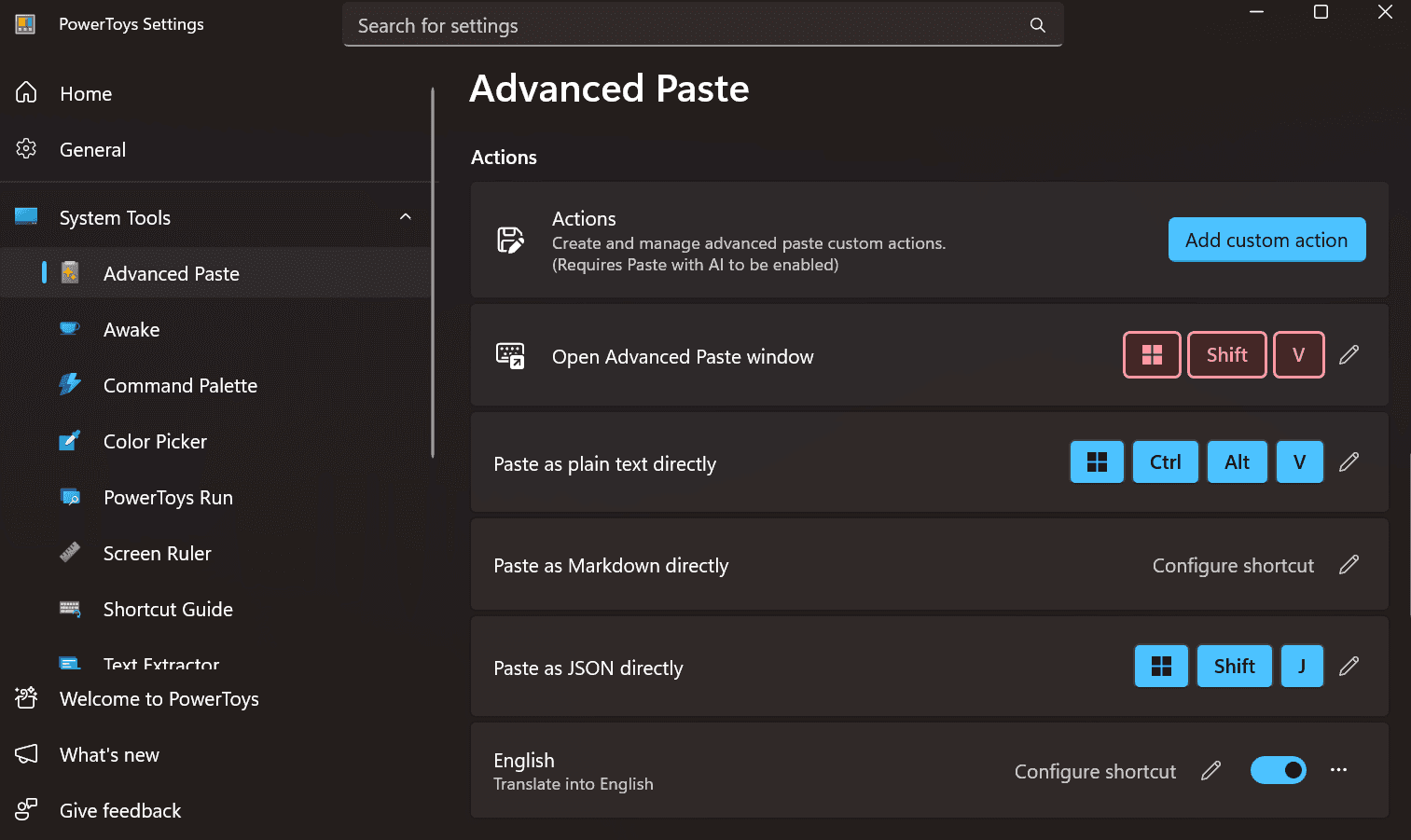Edit the Paste as JSON directly shortcut
The width and height of the screenshot is (1411, 840).
1349,667
